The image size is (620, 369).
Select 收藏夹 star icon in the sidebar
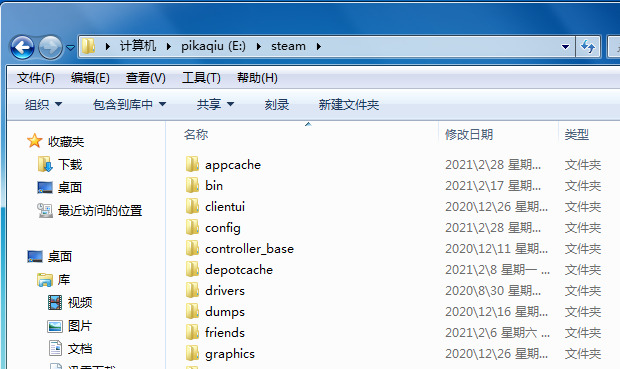(x=34, y=141)
